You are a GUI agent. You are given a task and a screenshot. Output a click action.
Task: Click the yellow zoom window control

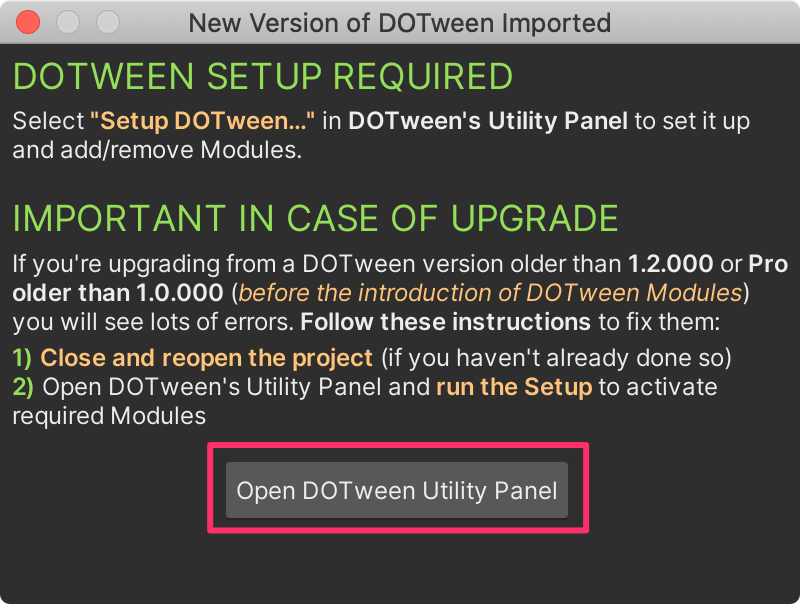tap(106, 22)
